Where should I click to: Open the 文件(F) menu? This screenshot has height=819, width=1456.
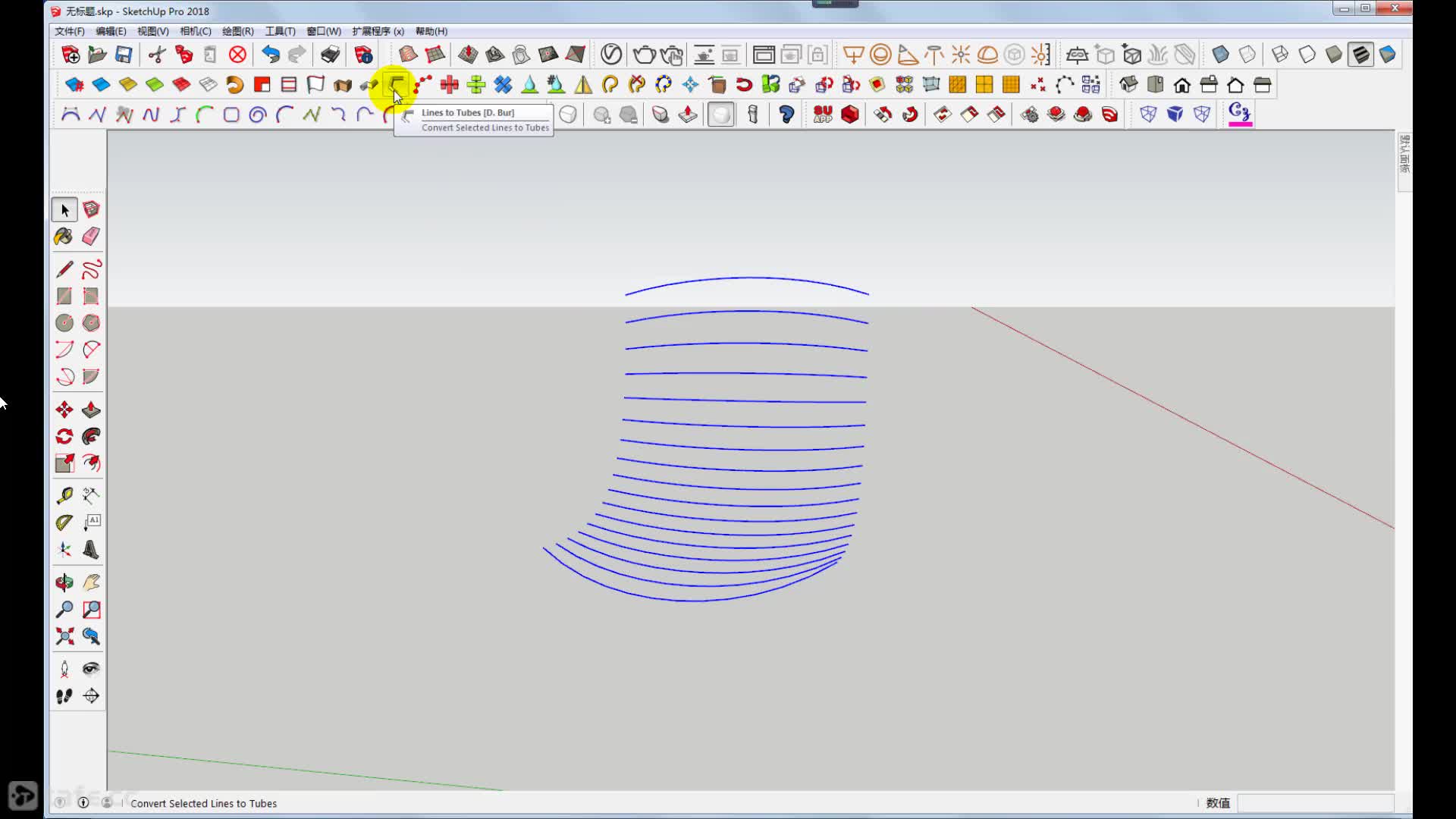coord(69,31)
